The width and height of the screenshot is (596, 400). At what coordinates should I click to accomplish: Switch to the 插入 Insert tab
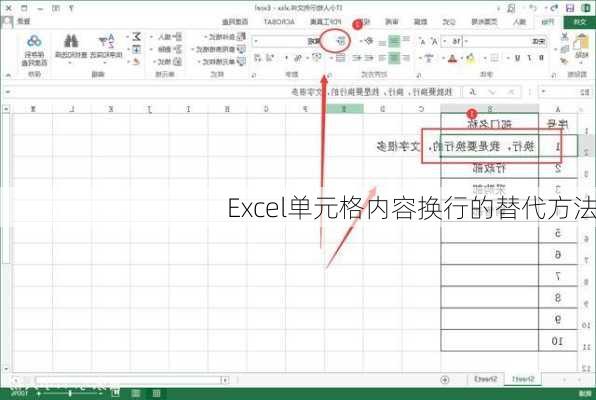click(x=519, y=22)
